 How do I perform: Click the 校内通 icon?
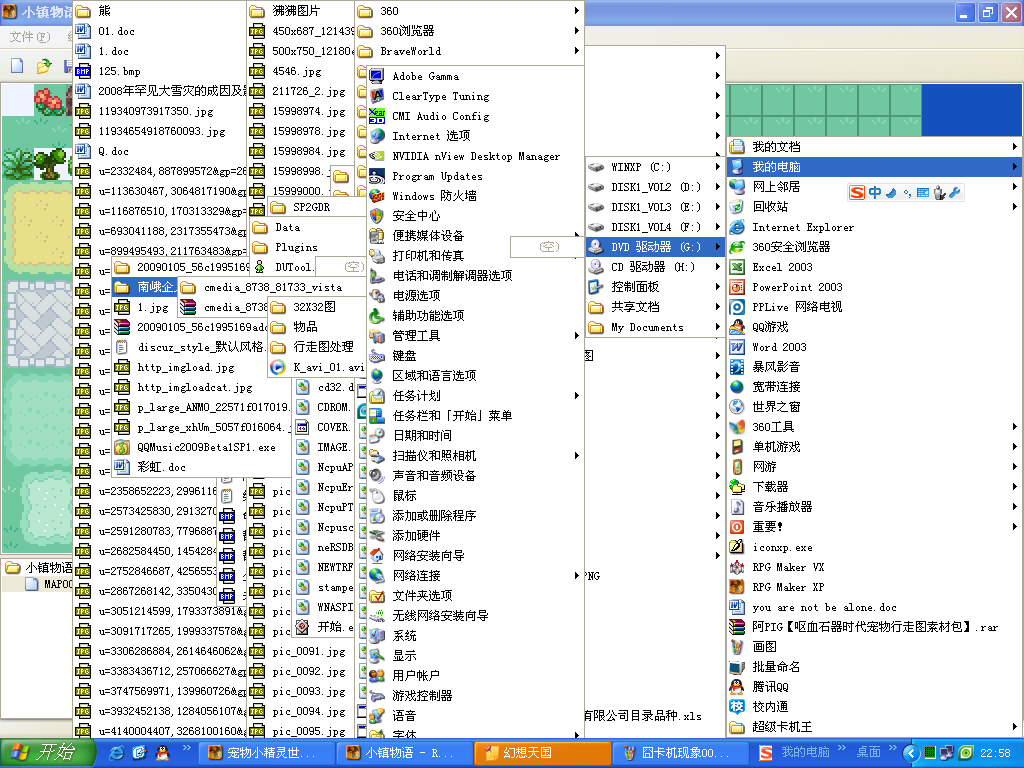click(737, 707)
